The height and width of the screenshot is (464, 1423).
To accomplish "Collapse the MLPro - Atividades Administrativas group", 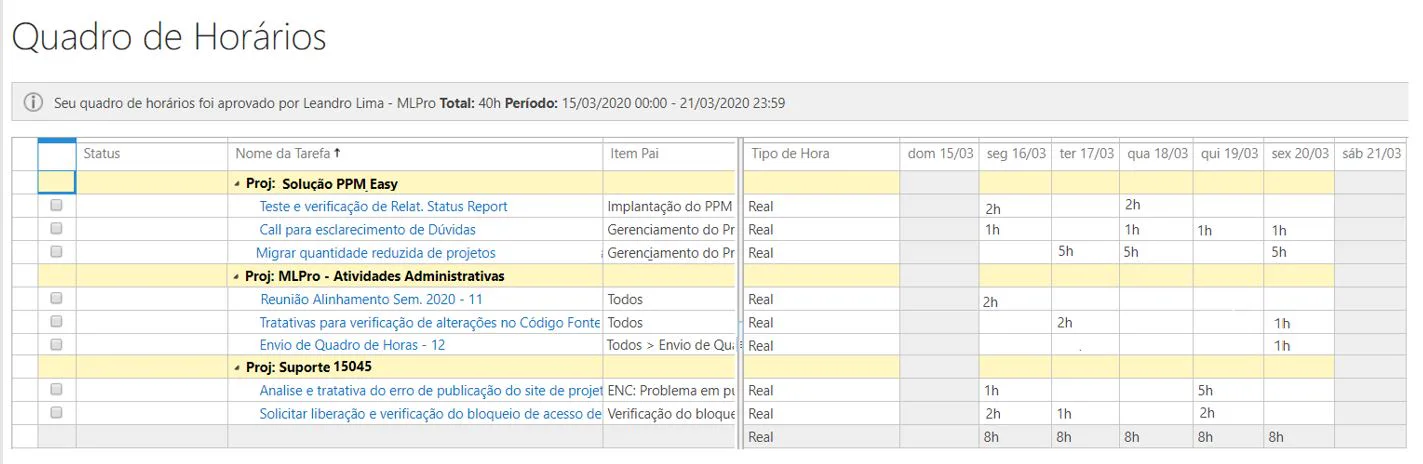I will tap(237, 276).
